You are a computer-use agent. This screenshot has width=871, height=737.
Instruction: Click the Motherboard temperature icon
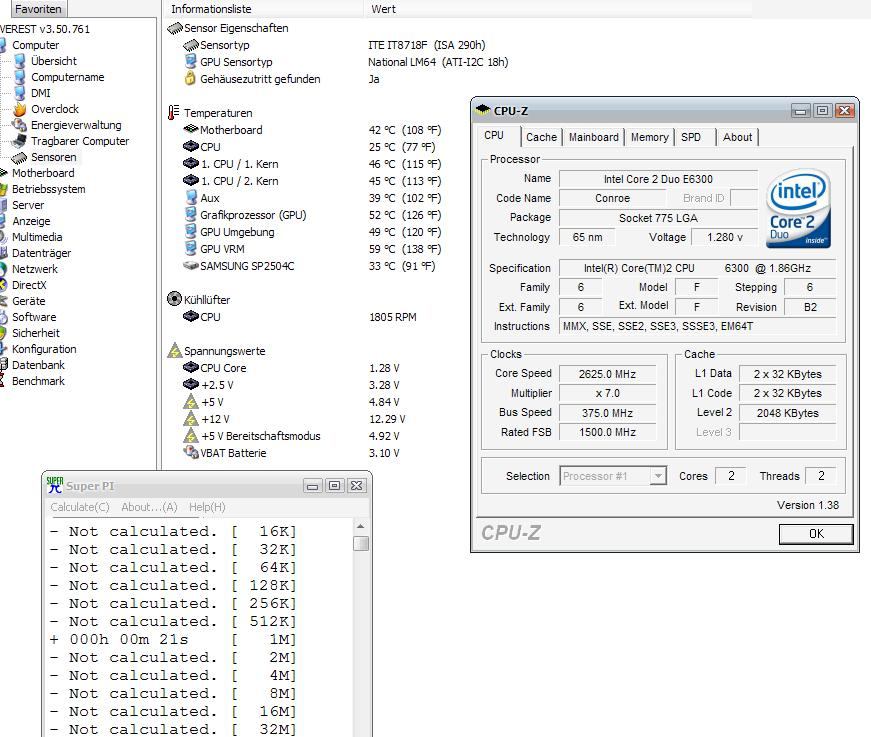pos(191,129)
